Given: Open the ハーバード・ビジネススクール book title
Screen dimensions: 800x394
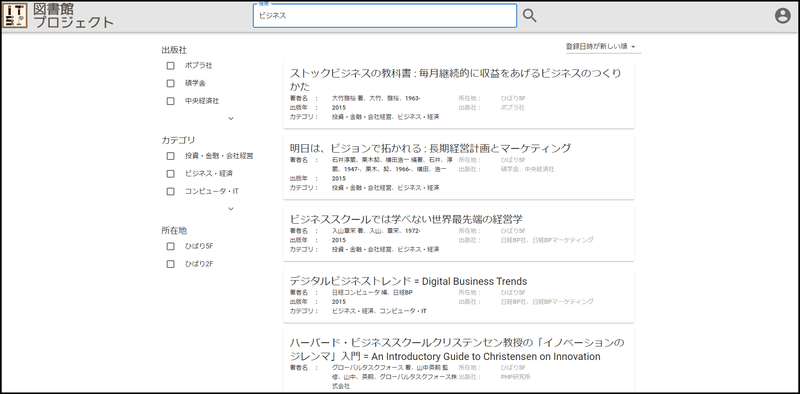Looking at the screenshot, I should coord(457,349).
